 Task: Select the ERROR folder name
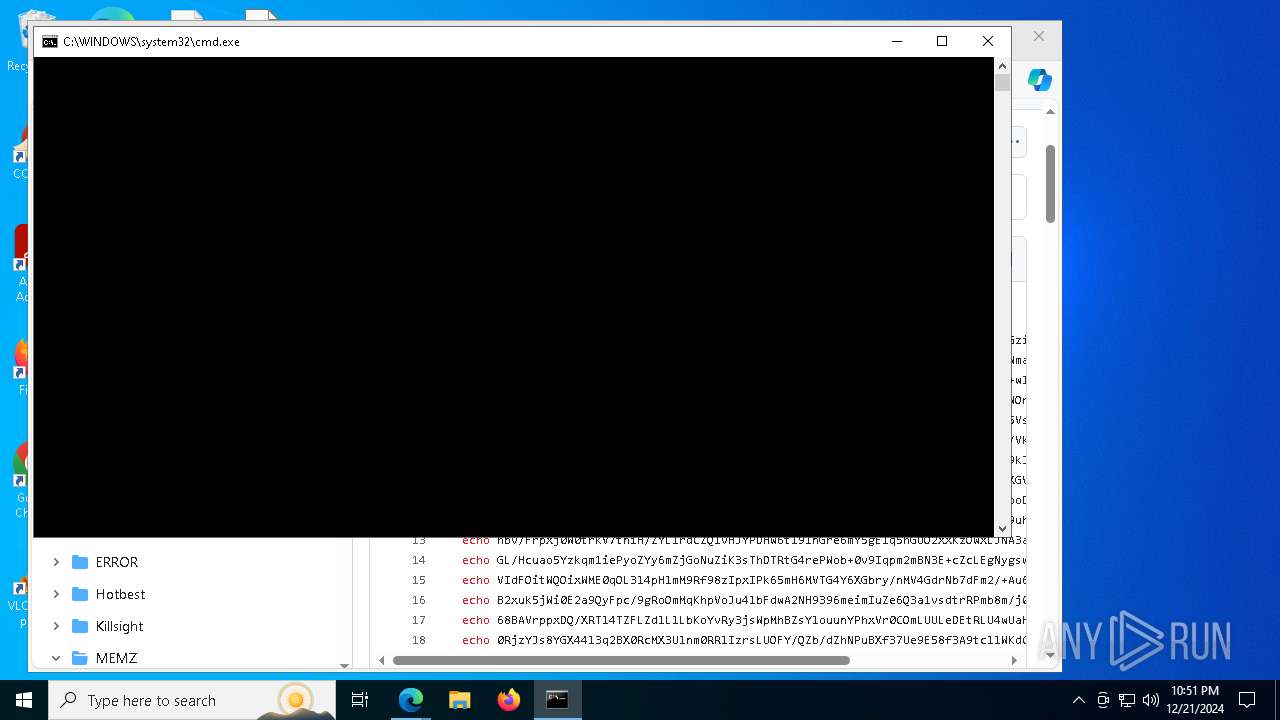[117, 562]
